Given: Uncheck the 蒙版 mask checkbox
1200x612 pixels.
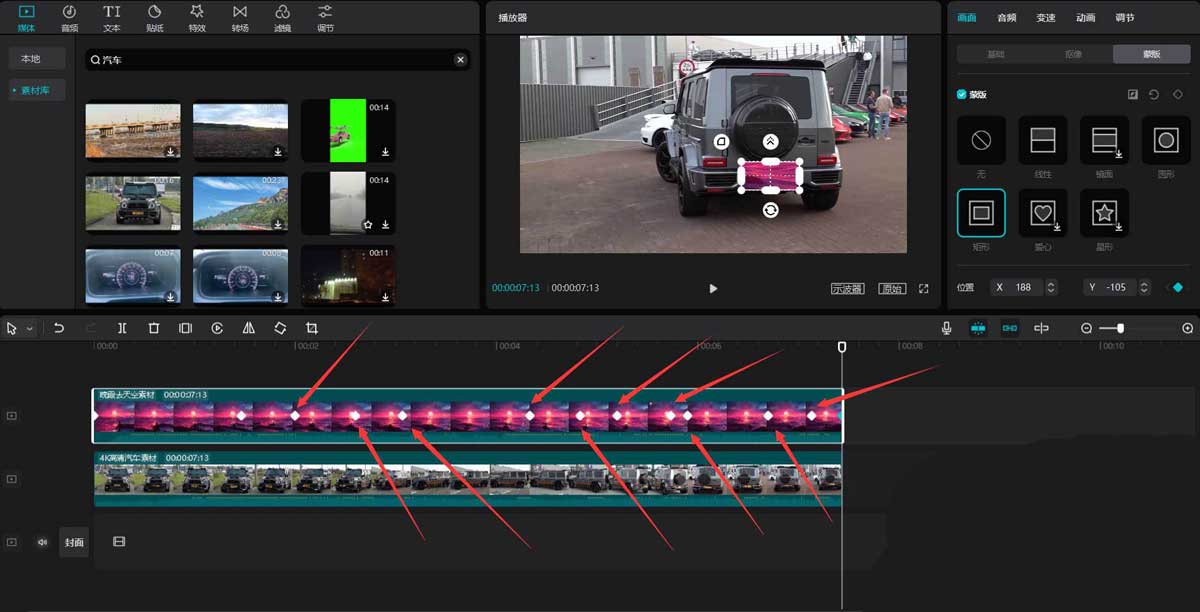Looking at the screenshot, I should coord(962,95).
